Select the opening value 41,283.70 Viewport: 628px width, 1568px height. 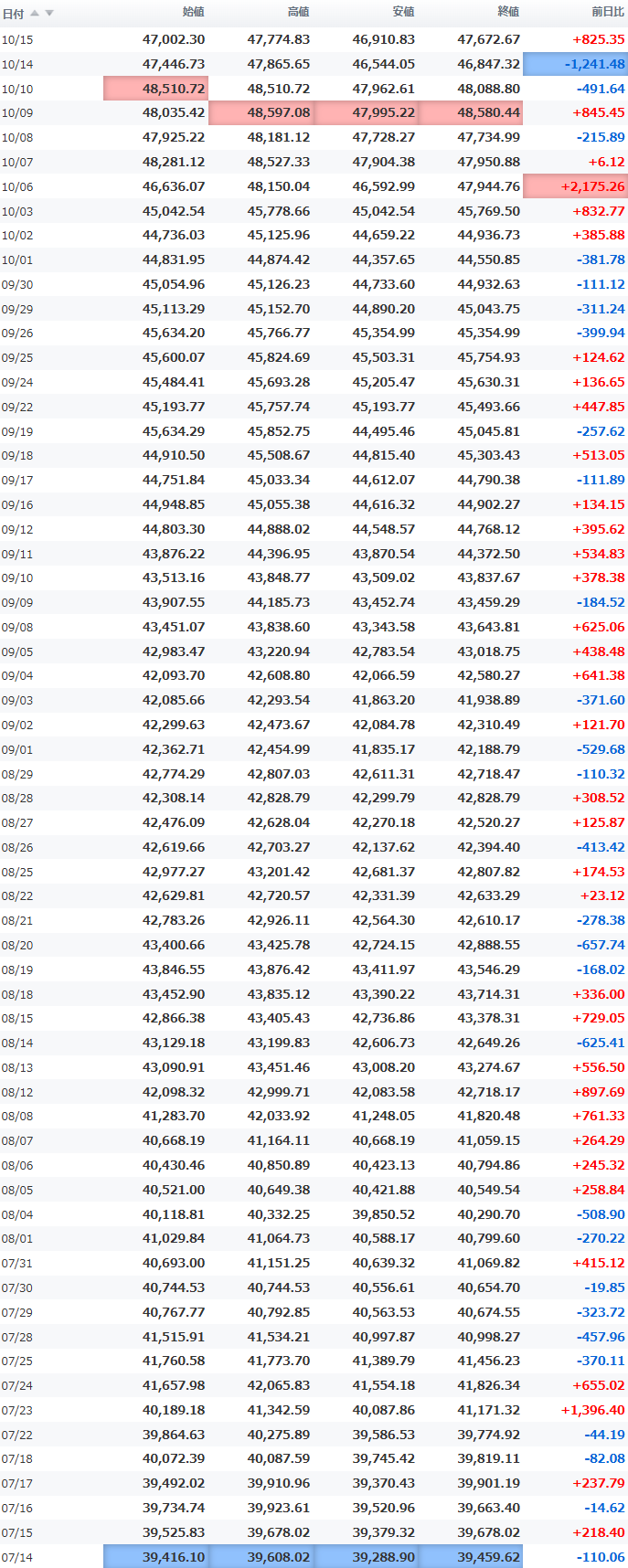pyautogui.click(x=174, y=1116)
